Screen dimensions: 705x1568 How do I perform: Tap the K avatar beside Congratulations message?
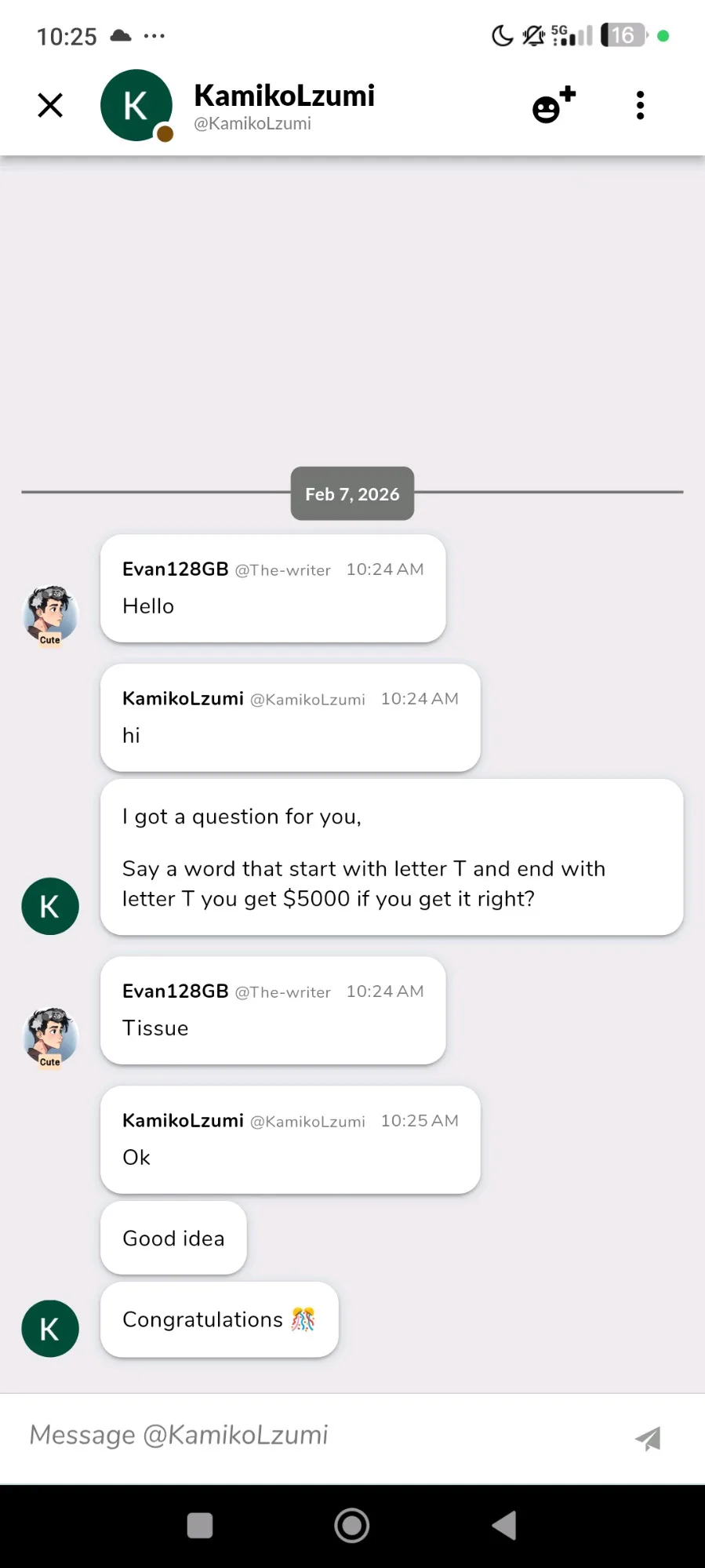coord(50,1329)
